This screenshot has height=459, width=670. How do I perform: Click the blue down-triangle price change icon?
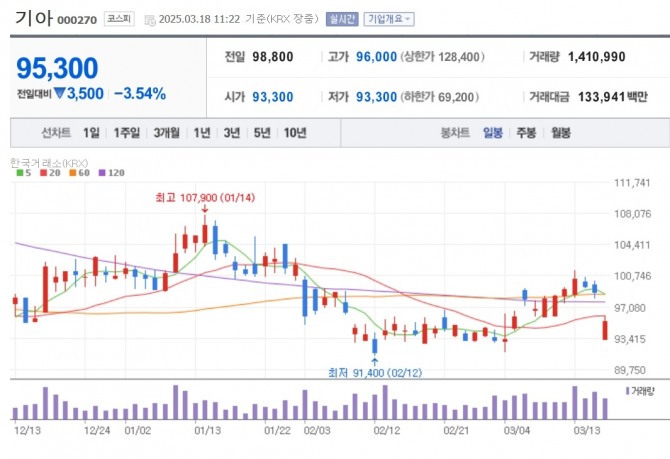[60, 94]
